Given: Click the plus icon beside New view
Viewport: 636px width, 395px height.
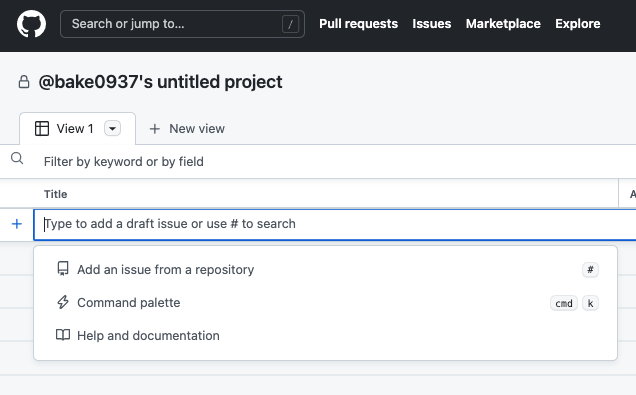Looking at the screenshot, I should click(155, 129).
